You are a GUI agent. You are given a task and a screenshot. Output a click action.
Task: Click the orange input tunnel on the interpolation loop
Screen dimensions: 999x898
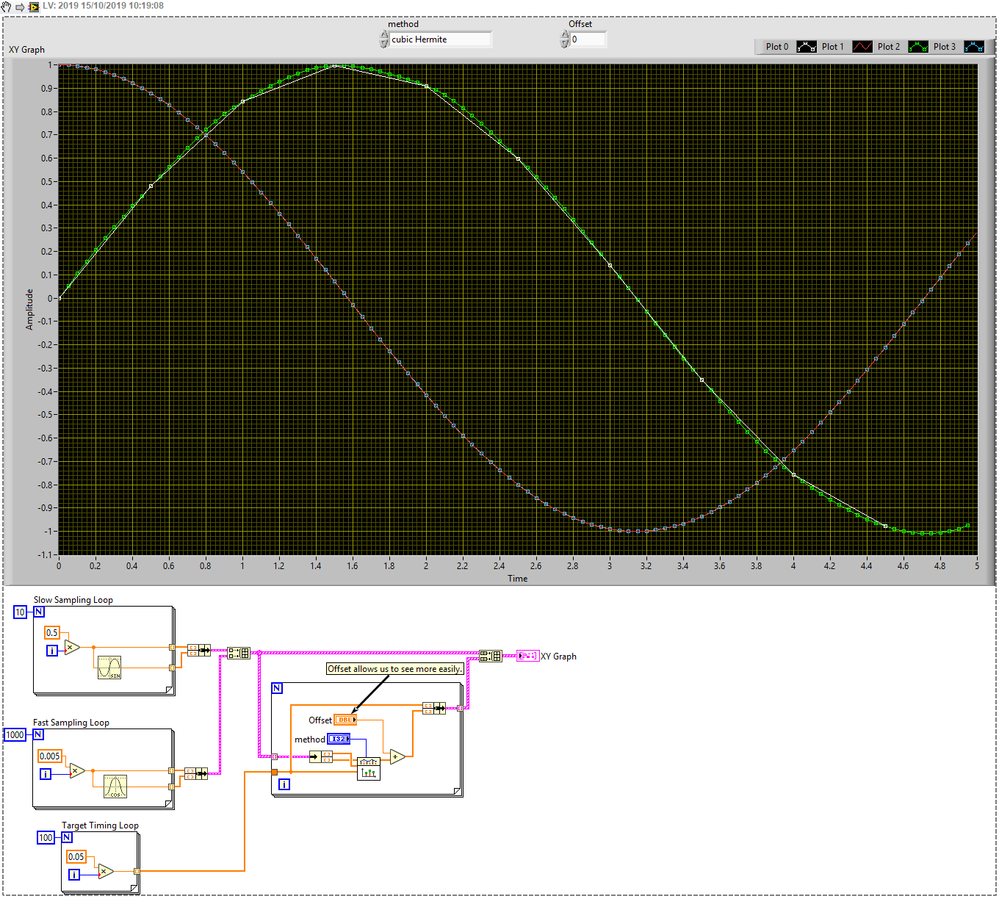[x=275, y=772]
